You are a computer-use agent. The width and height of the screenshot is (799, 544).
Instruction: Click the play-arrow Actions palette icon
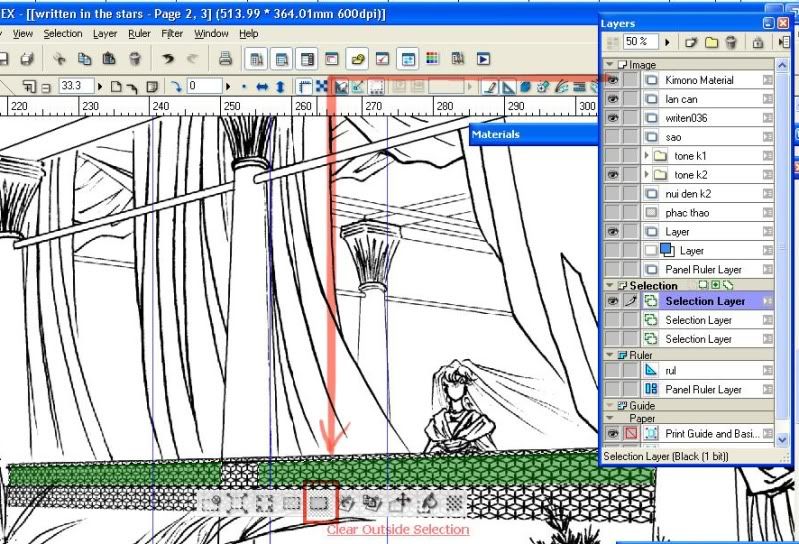pyautogui.click(x=483, y=59)
